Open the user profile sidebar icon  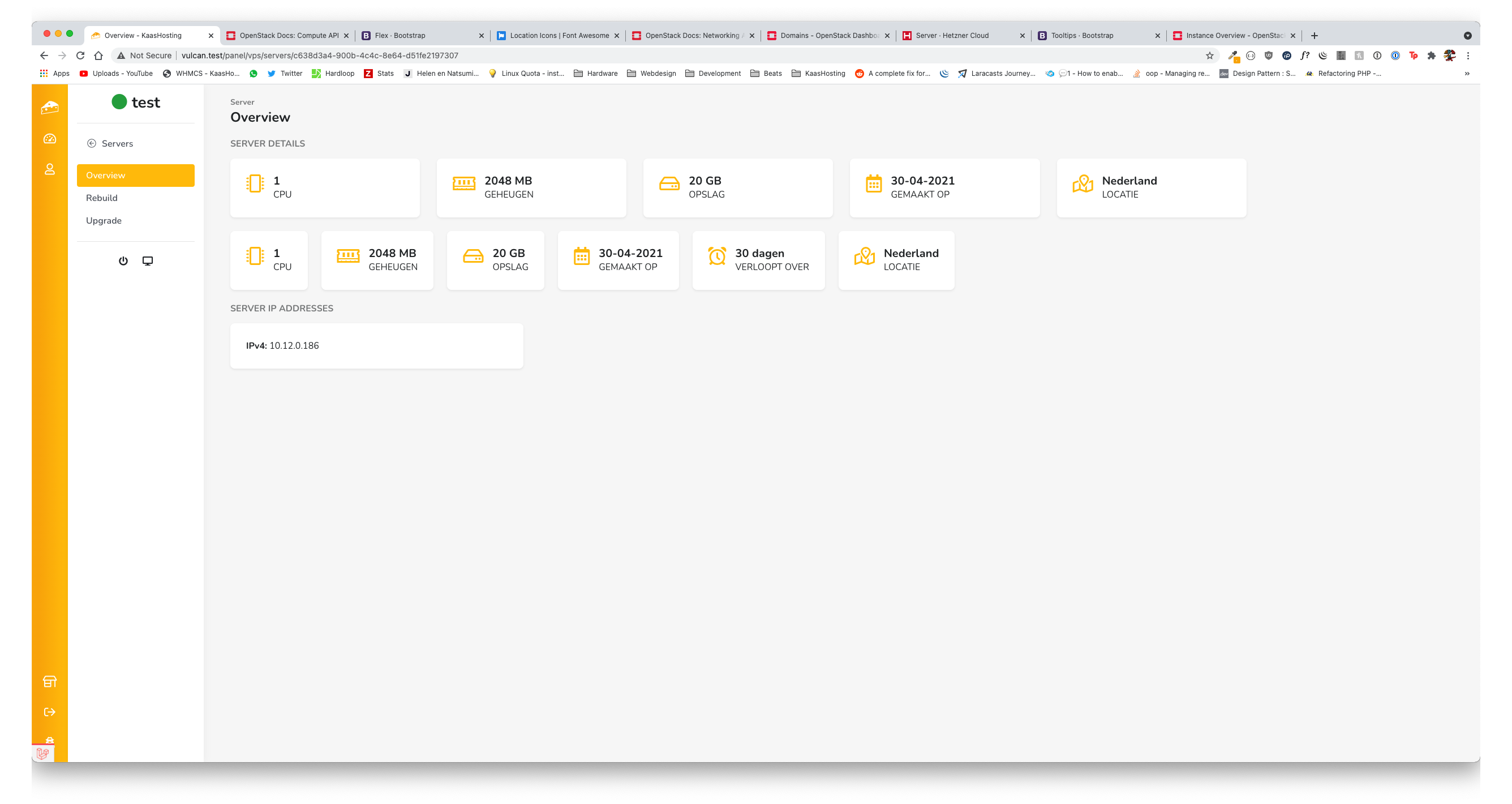[x=49, y=169]
